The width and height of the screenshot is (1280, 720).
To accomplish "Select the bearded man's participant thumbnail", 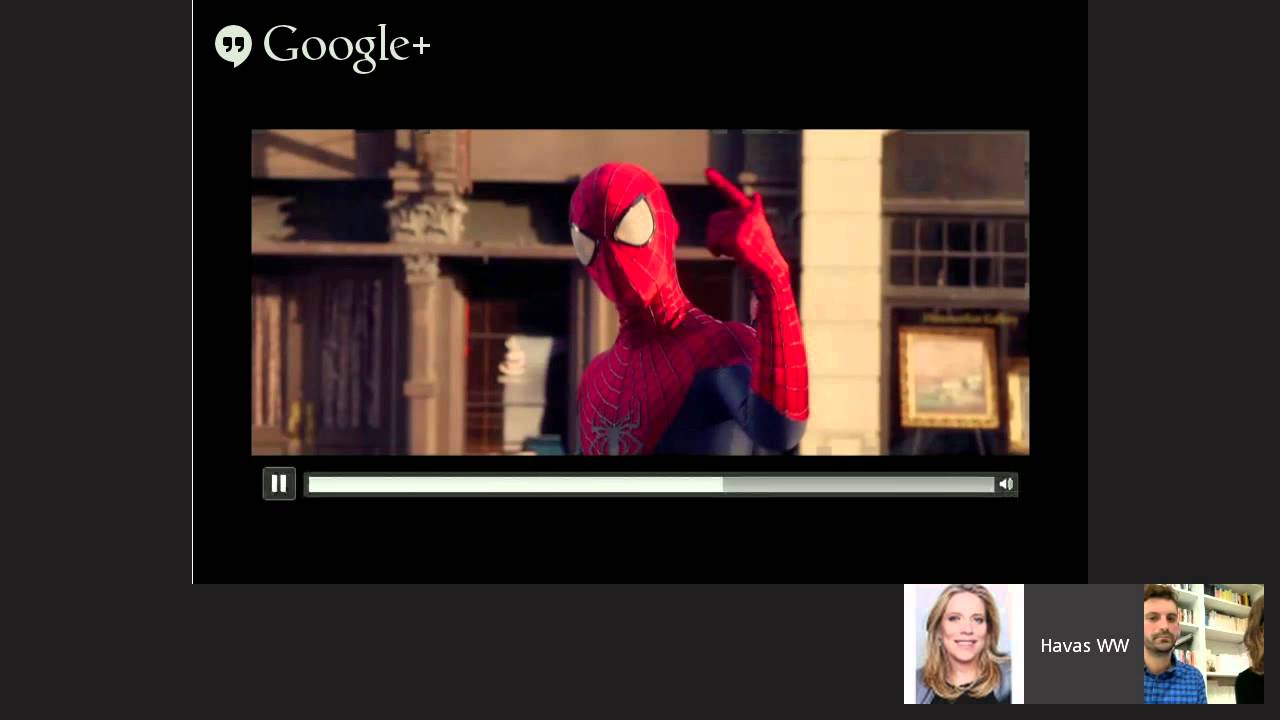I will point(1204,644).
